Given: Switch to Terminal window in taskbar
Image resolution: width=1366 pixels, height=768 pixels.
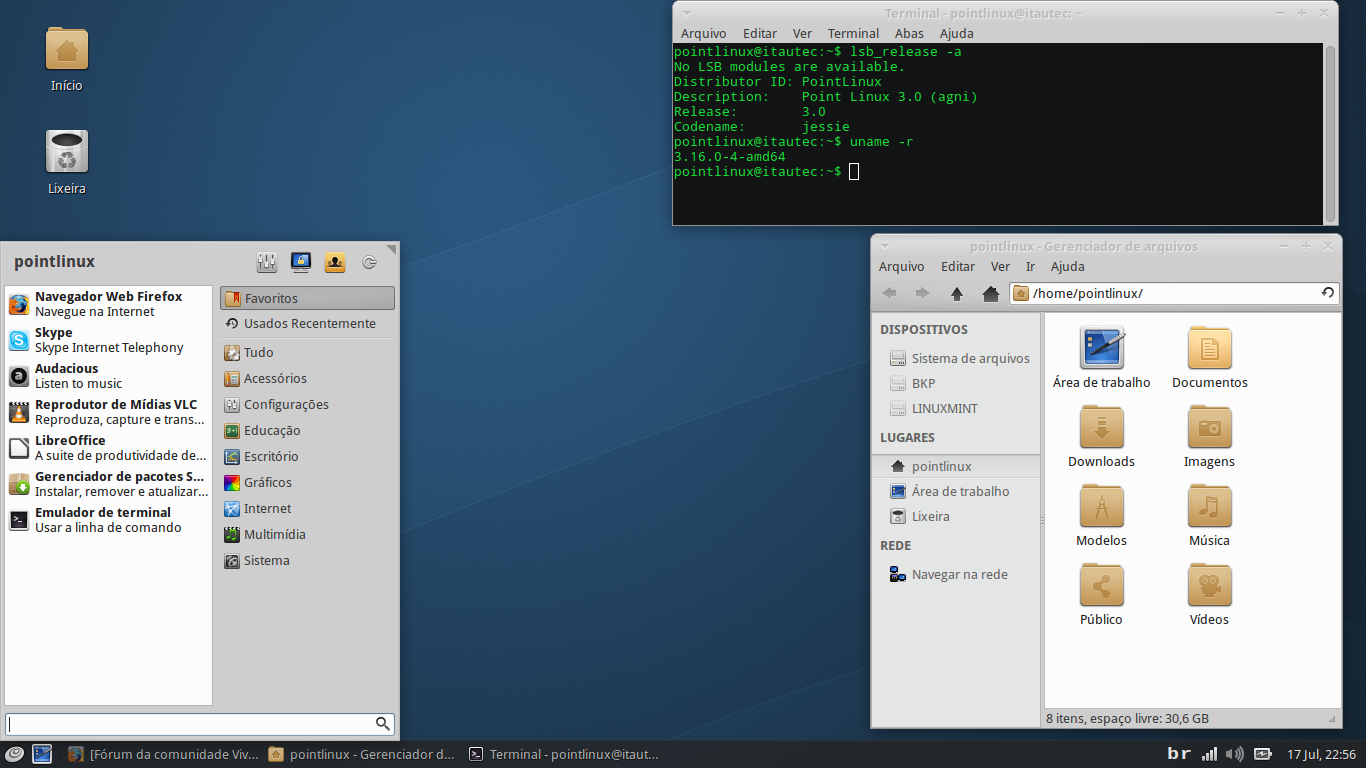Looking at the screenshot, I should coord(564,754).
